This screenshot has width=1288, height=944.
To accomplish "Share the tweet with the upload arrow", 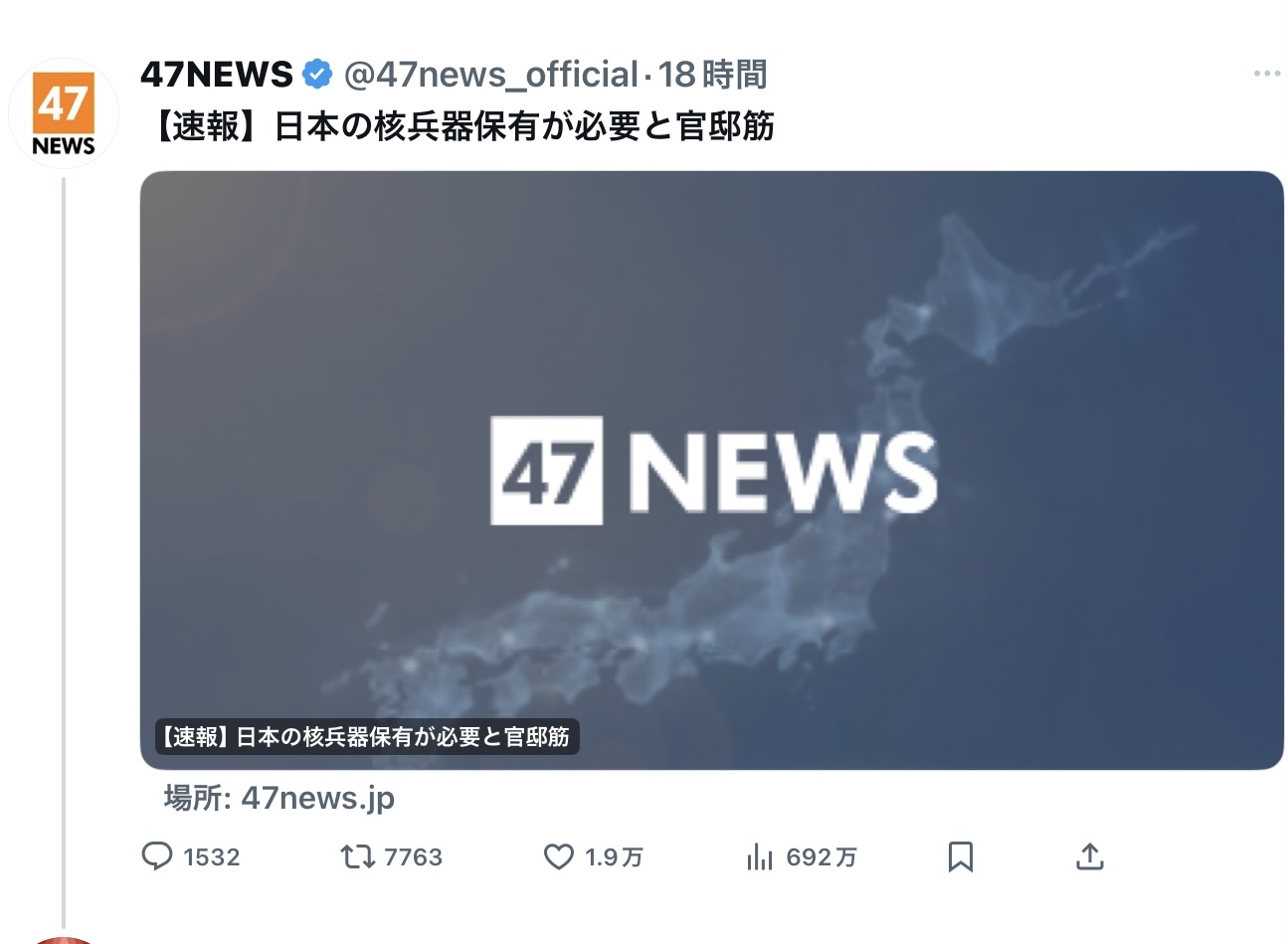I will point(1090,856).
